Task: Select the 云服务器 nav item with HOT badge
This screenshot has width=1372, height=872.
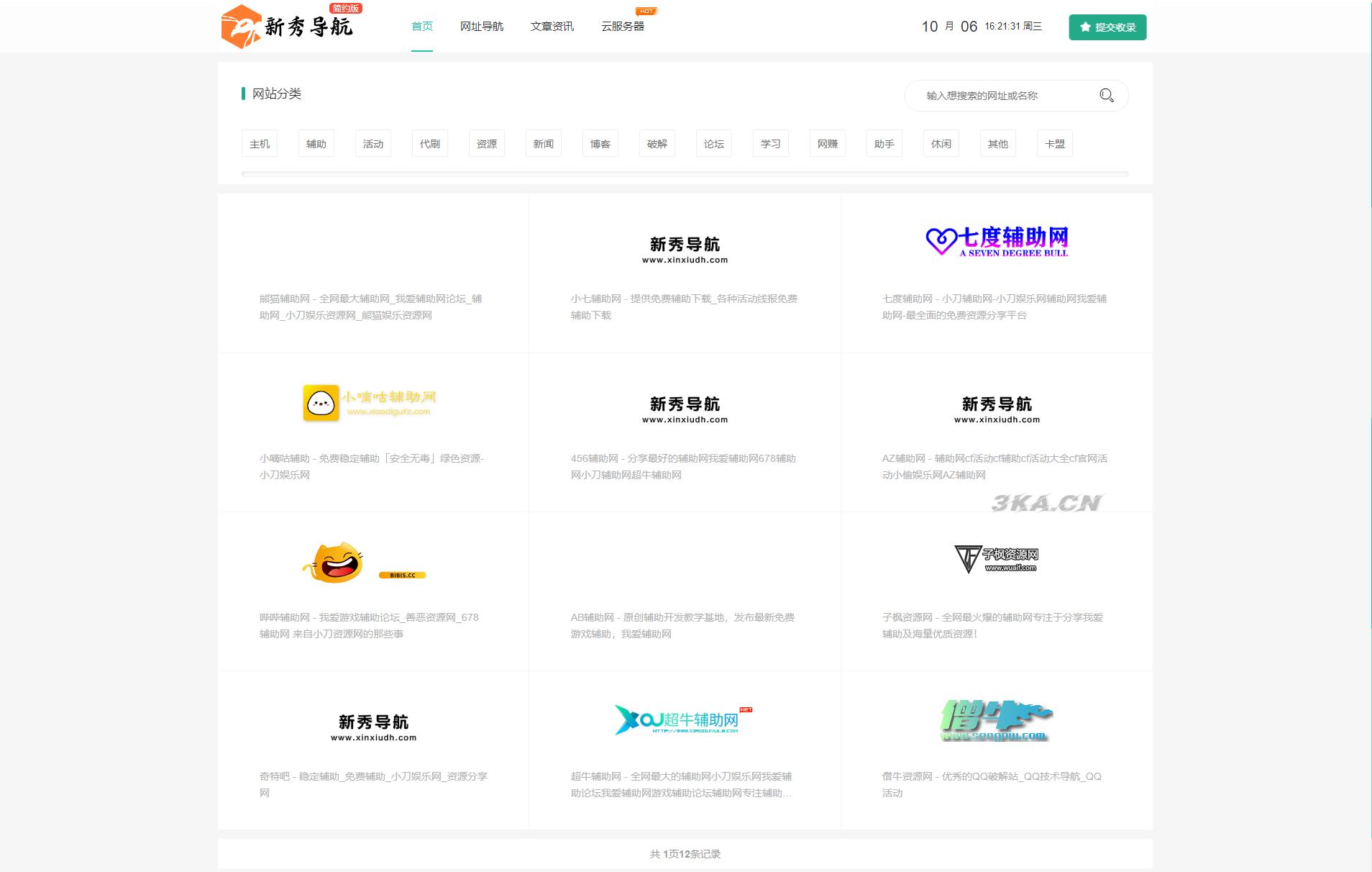Action: (x=623, y=27)
